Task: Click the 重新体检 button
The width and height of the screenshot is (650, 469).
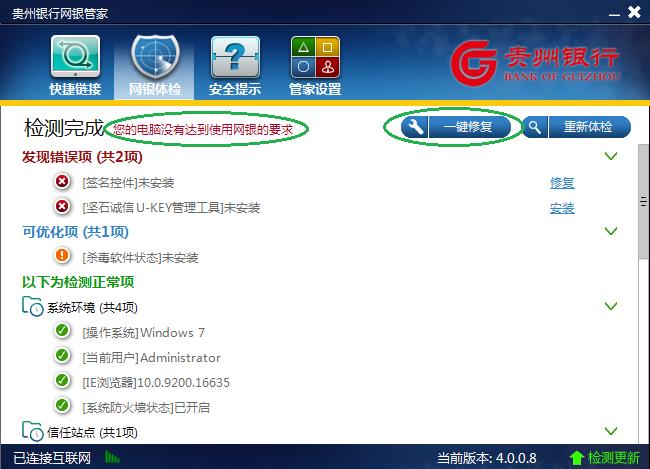Action: click(x=577, y=126)
